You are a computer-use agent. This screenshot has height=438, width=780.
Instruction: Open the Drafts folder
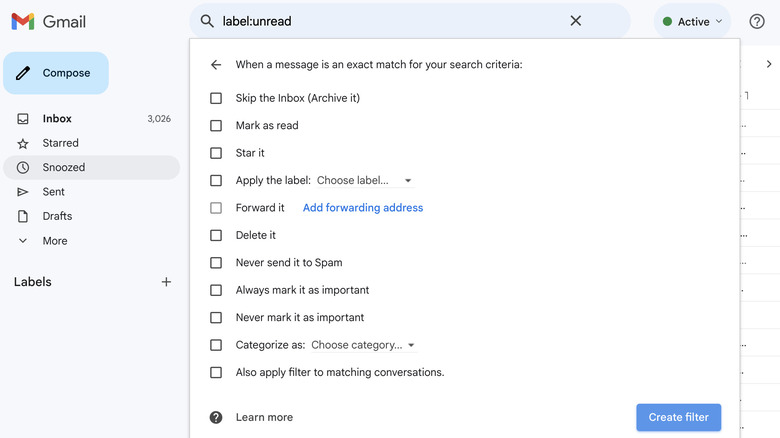pos(57,216)
